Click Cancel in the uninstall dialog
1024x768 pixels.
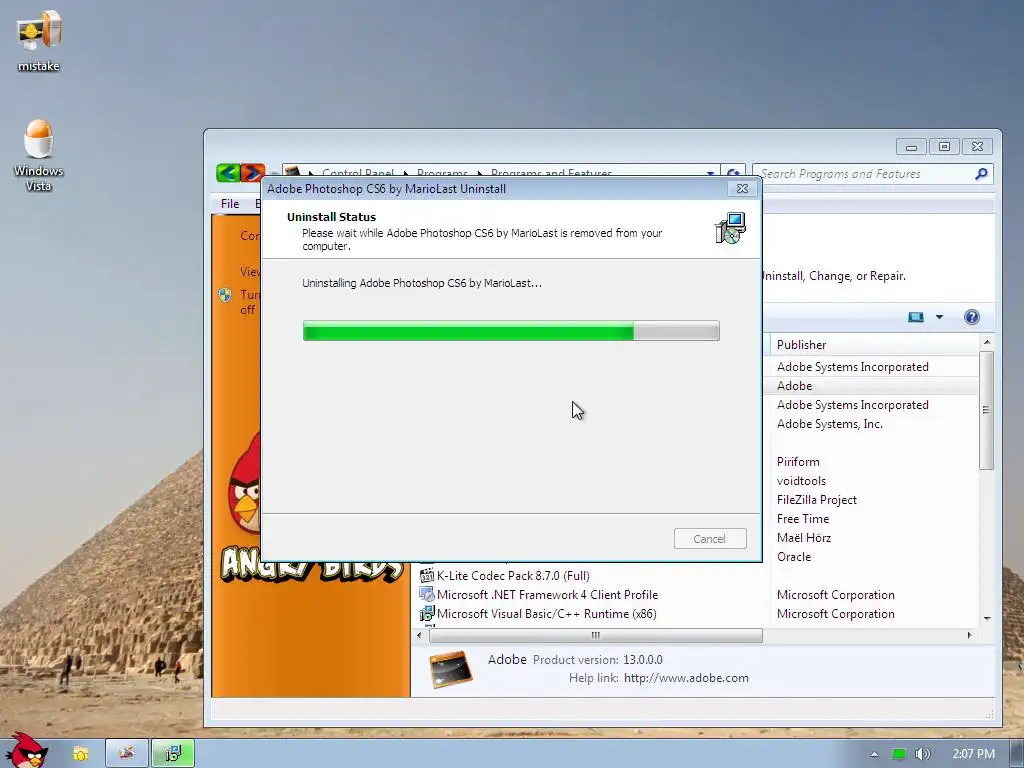coord(710,539)
